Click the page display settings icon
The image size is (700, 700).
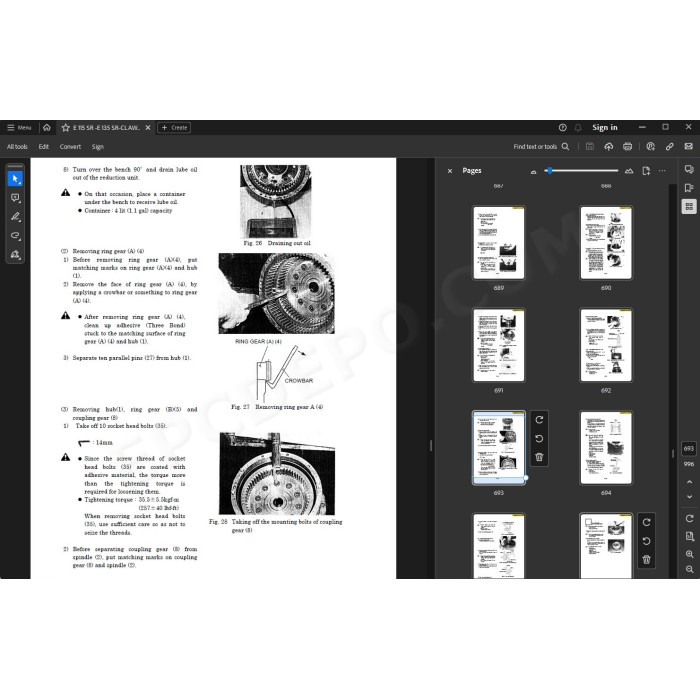pos(689,536)
